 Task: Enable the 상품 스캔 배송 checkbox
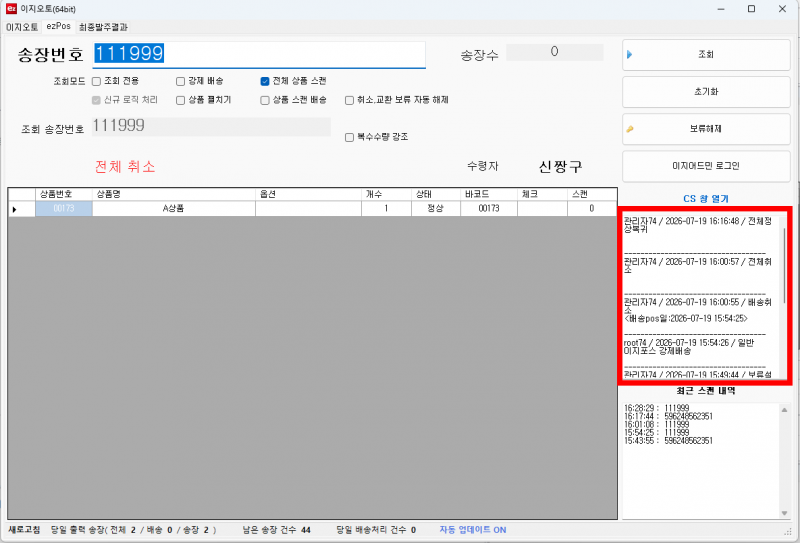click(x=265, y=100)
